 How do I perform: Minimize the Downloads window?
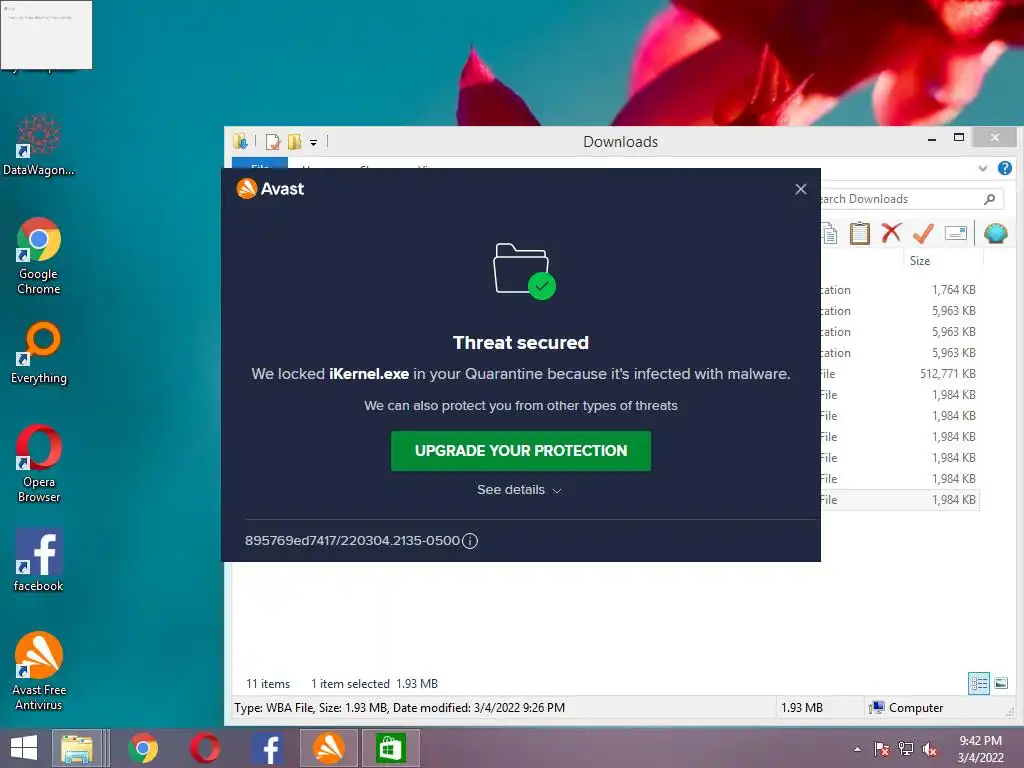(932, 138)
